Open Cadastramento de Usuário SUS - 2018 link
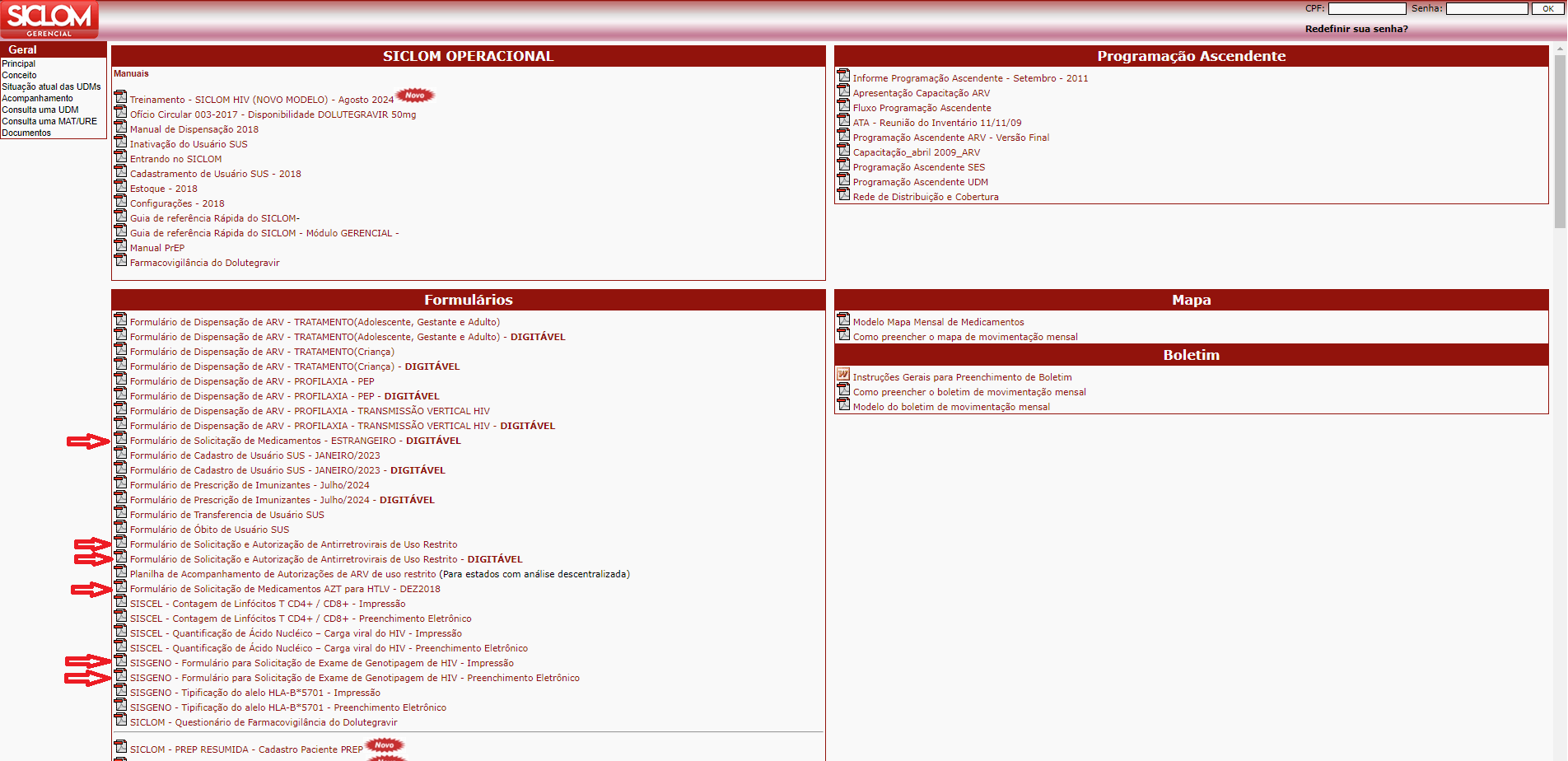The image size is (1568, 761). 215,174
